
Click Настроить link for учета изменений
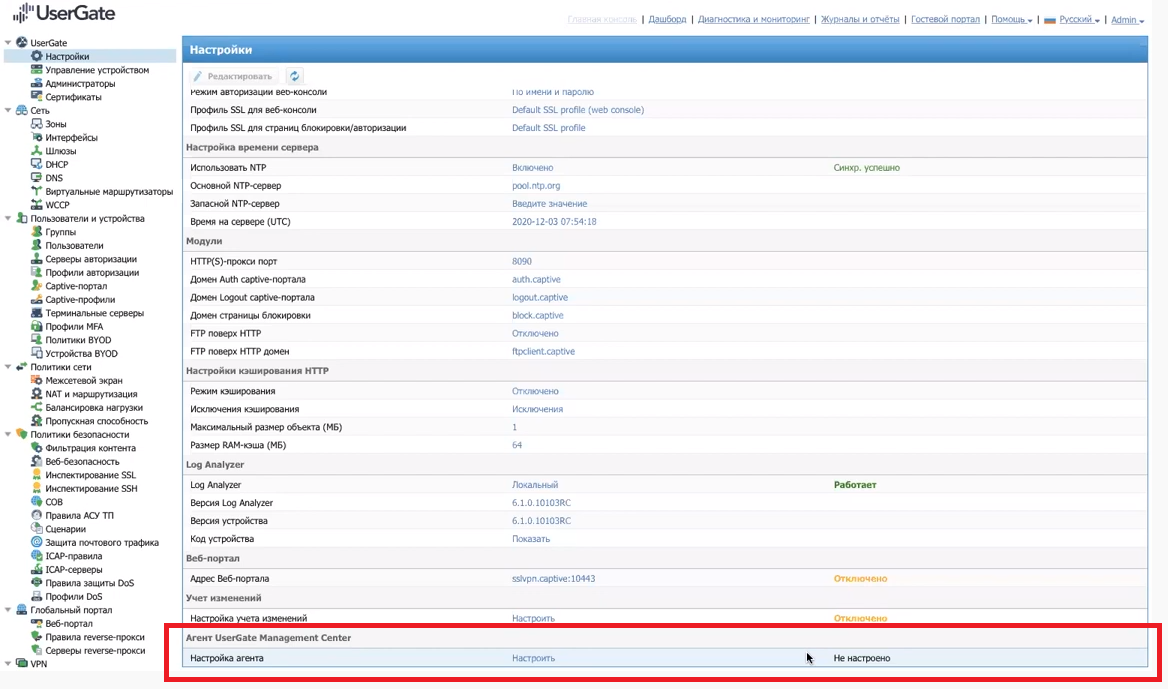[x=533, y=618]
